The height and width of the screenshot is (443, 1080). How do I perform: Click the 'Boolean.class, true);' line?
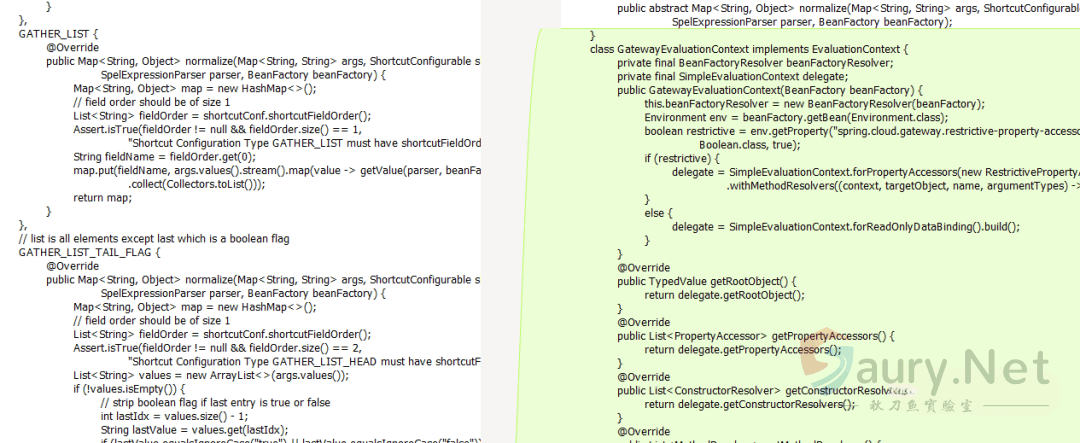[748, 144]
